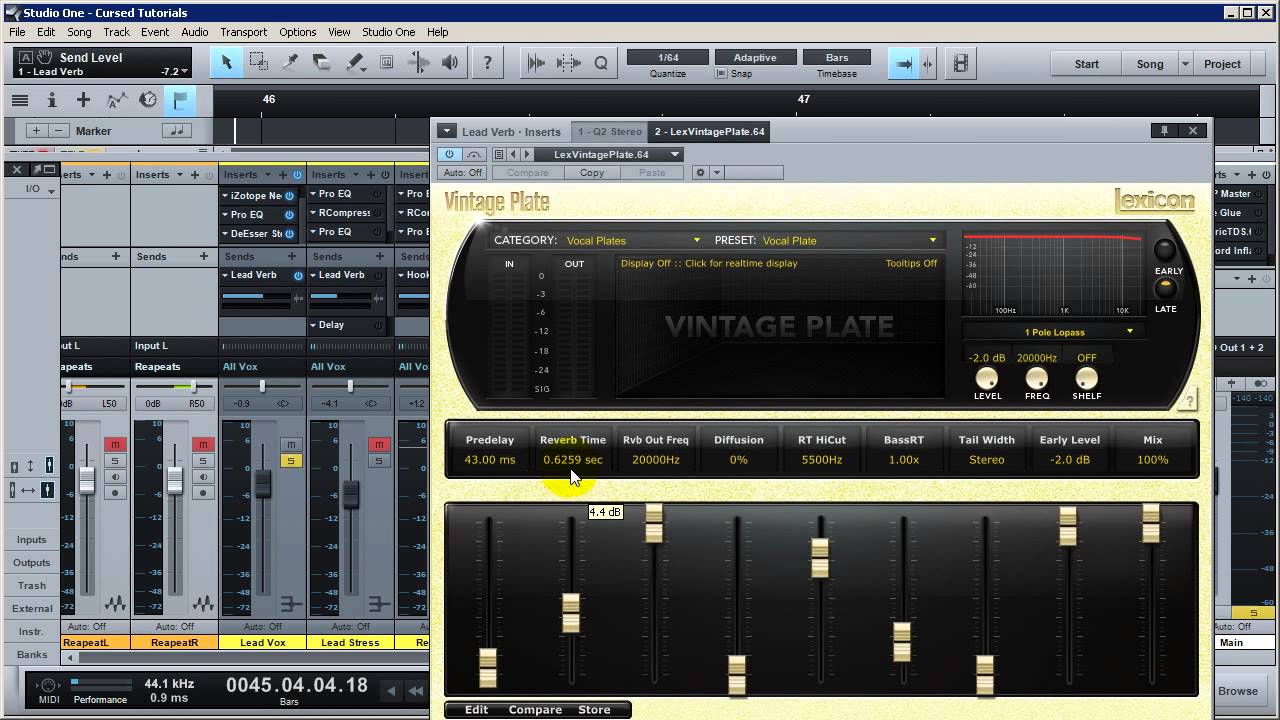Mute the Lead Stress channel

pyautogui.click(x=378, y=444)
